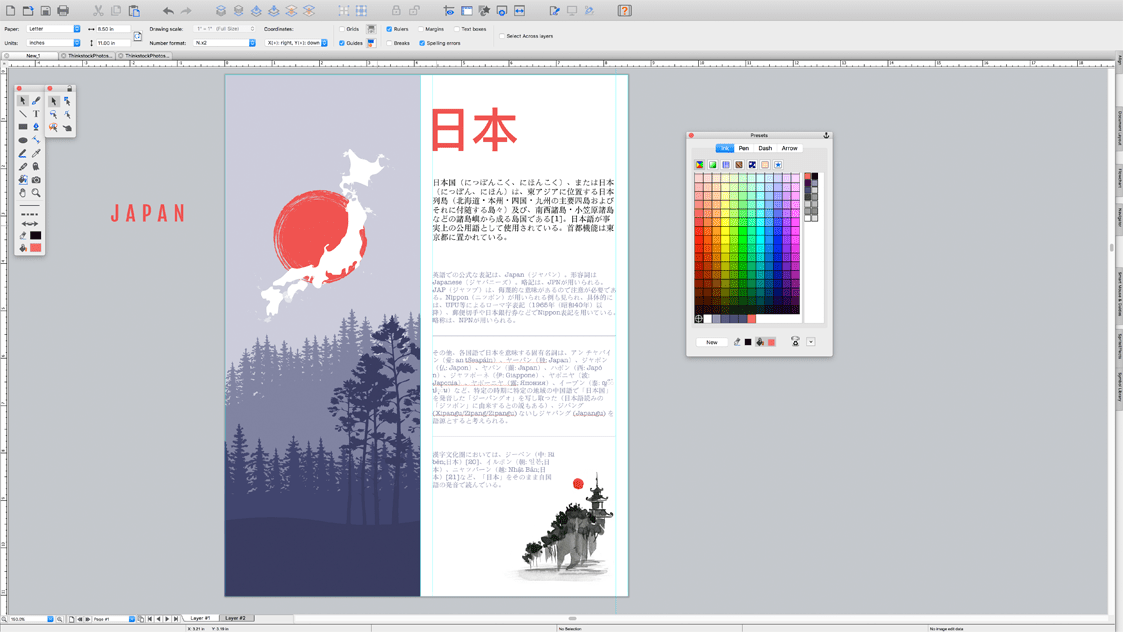The image size is (1123, 632).
Task: Select the Layer #1 tab
Action: pos(201,618)
